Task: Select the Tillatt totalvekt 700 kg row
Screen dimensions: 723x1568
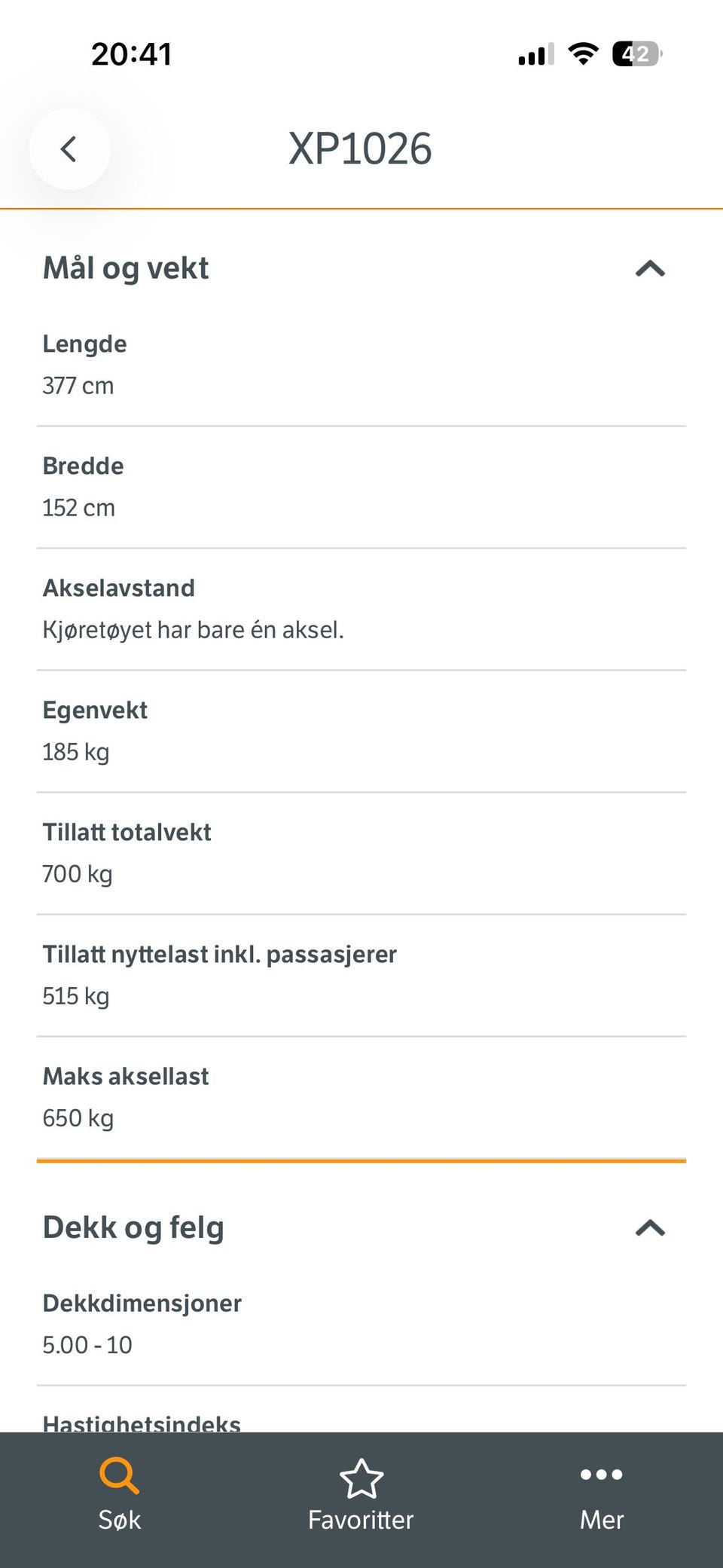Action: click(361, 853)
